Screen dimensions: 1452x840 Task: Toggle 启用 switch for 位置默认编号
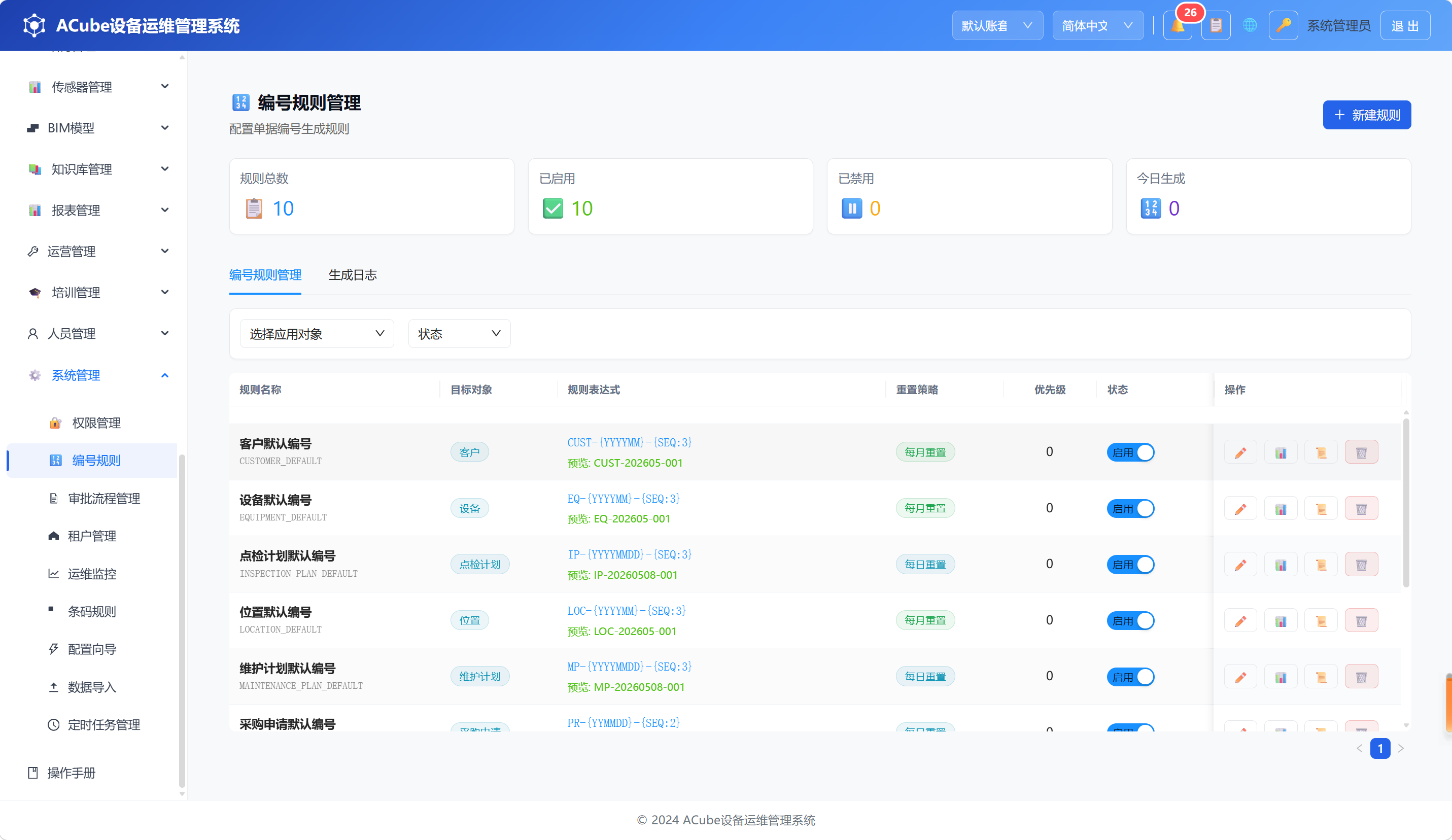pos(1130,621)
